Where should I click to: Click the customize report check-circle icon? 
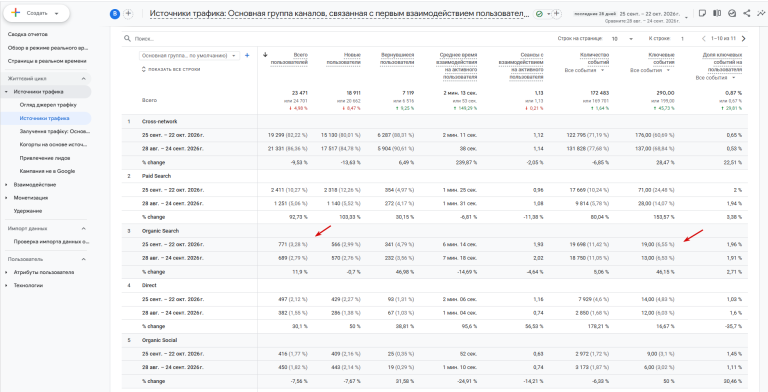[x=732, y=14]
